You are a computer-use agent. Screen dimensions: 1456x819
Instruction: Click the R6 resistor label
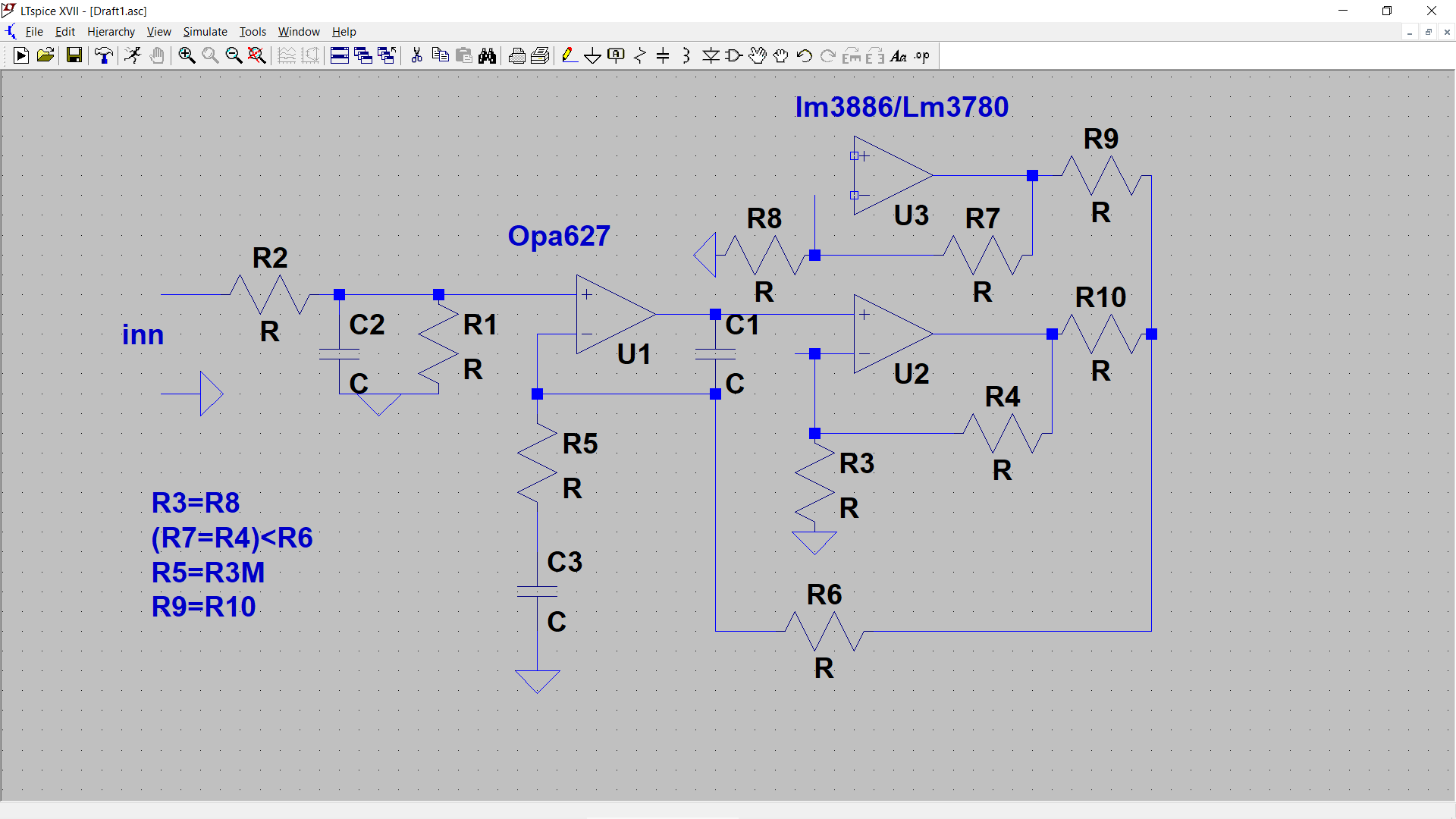point(824,595)
